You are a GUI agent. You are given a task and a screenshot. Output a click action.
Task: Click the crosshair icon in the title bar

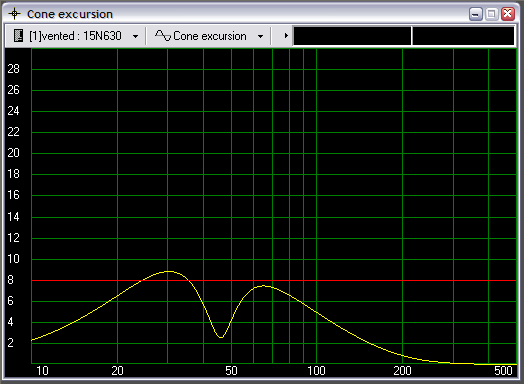click(x=14, y=14)
